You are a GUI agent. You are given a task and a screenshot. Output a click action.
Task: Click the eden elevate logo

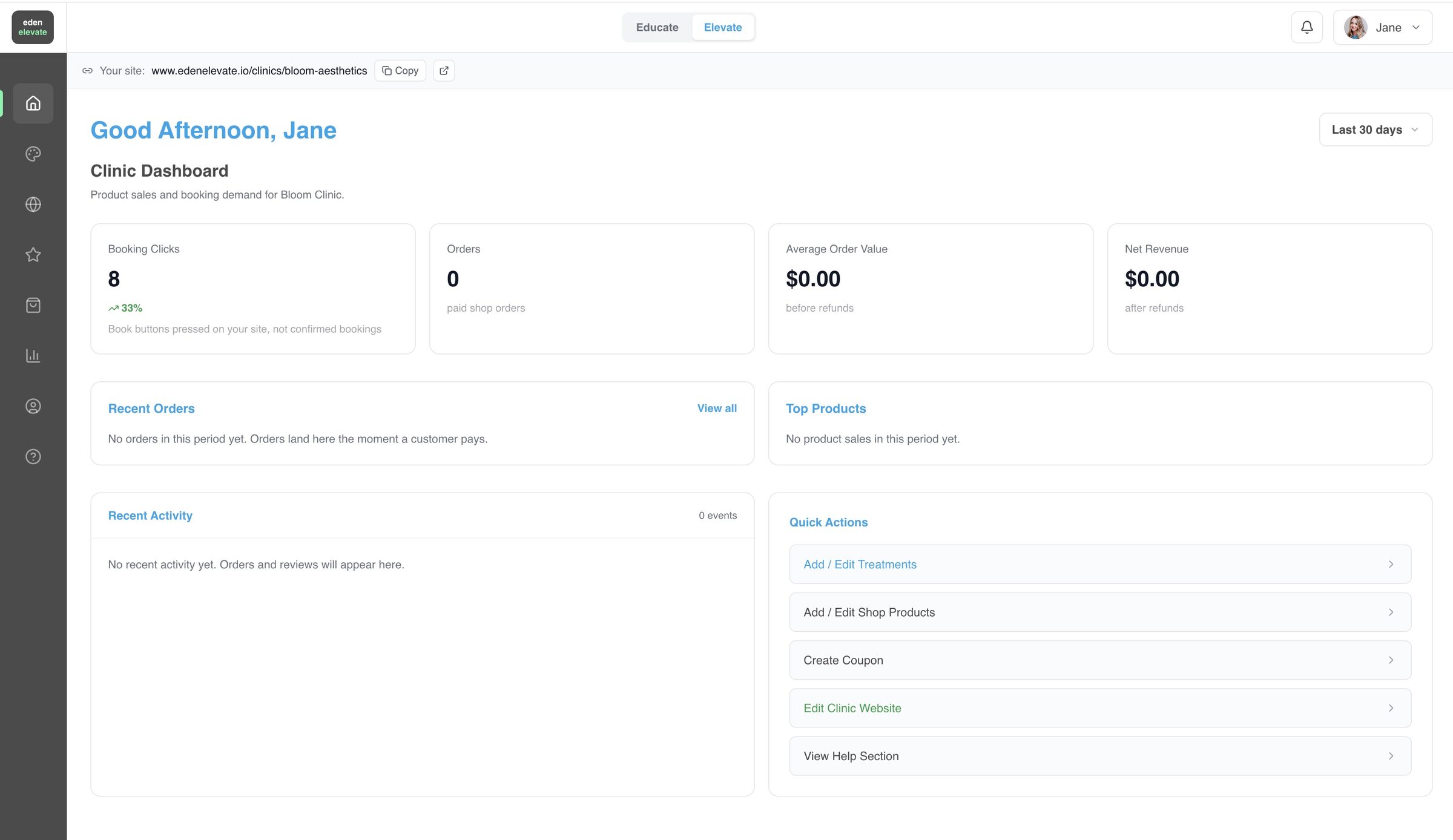pyautogui.click(x=33, y=27)
